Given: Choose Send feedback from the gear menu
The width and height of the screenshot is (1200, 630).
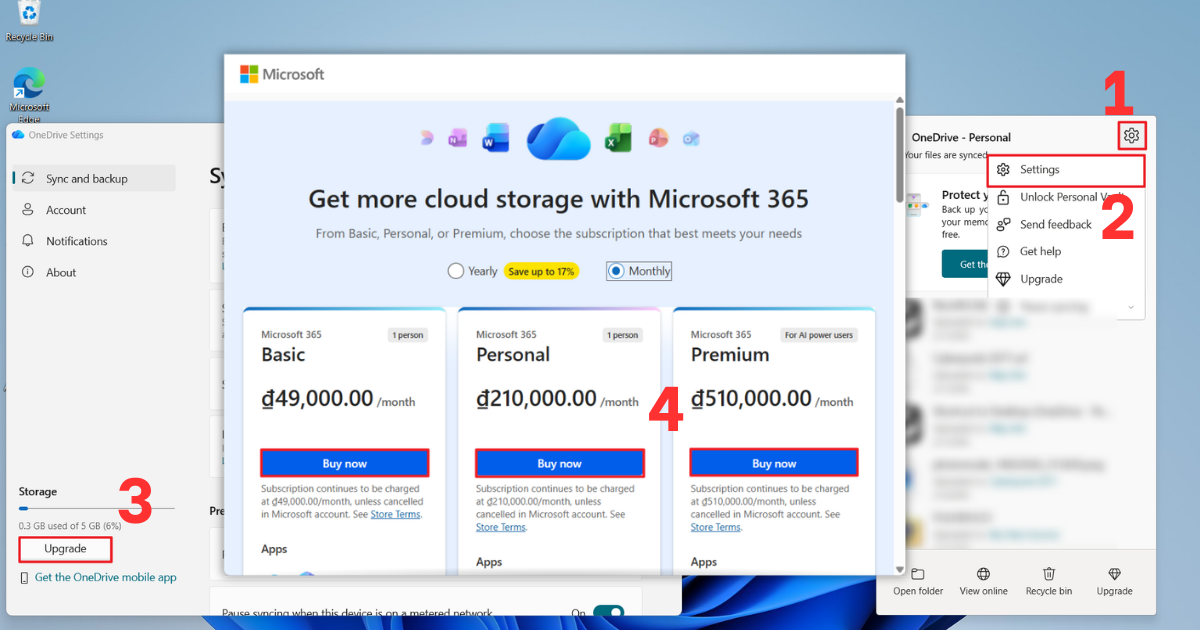Looking at the screenshot, I should [1066, 224].
